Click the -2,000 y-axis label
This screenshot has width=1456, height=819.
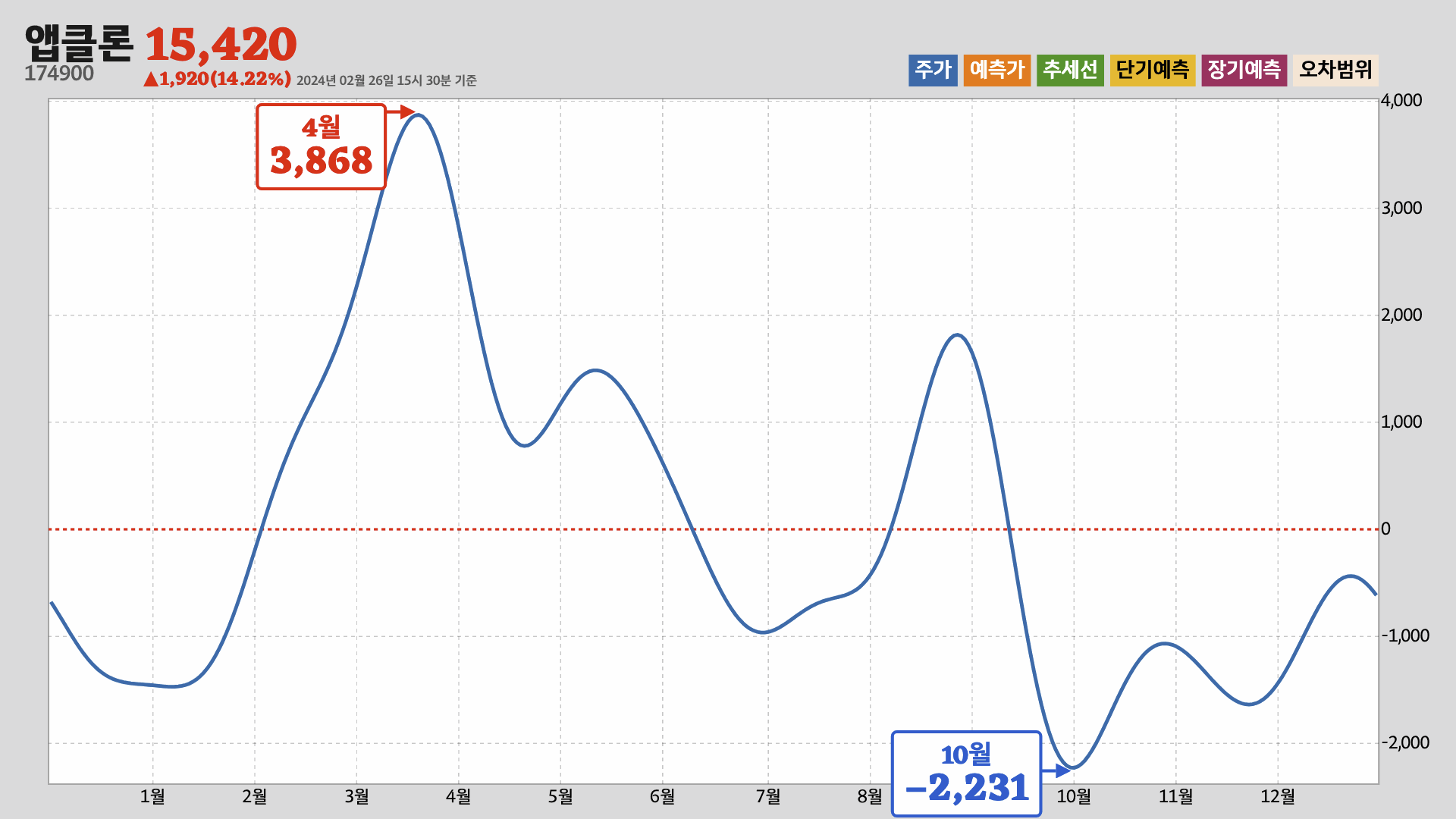1404,742
